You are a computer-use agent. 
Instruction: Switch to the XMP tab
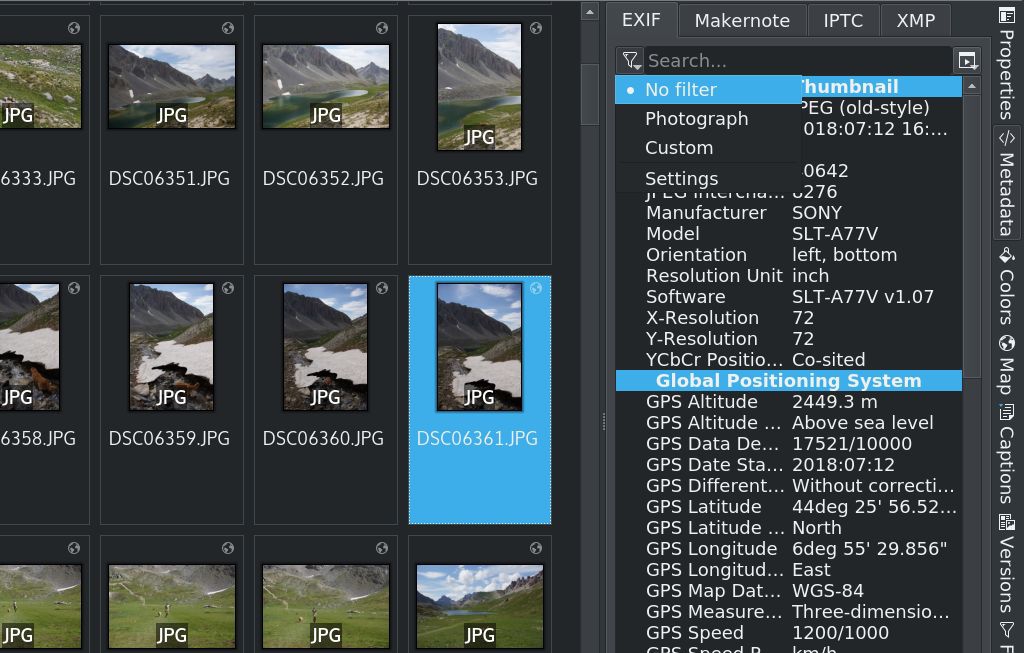tap(916, 21)
